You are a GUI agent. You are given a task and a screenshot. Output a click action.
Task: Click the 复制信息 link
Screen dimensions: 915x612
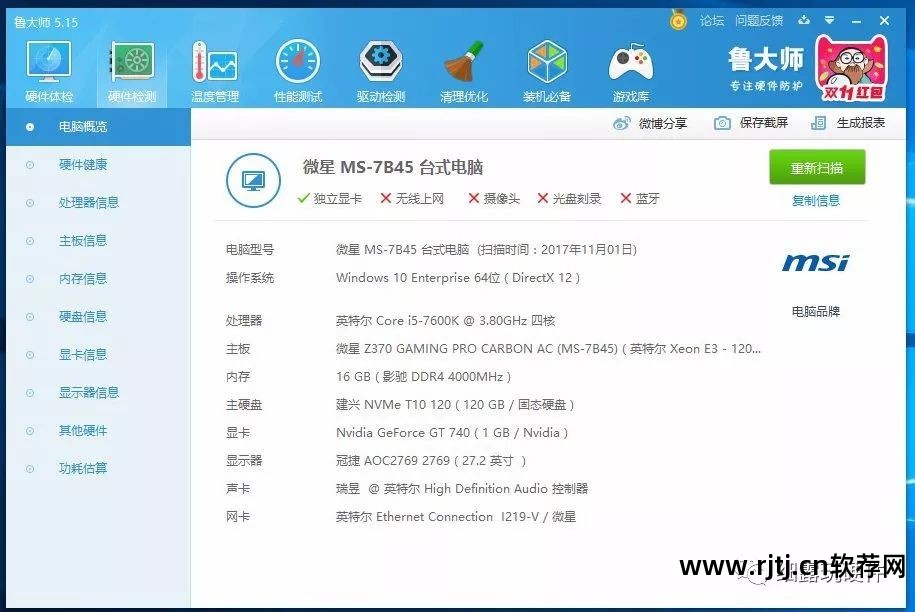(x=816, y=201)
